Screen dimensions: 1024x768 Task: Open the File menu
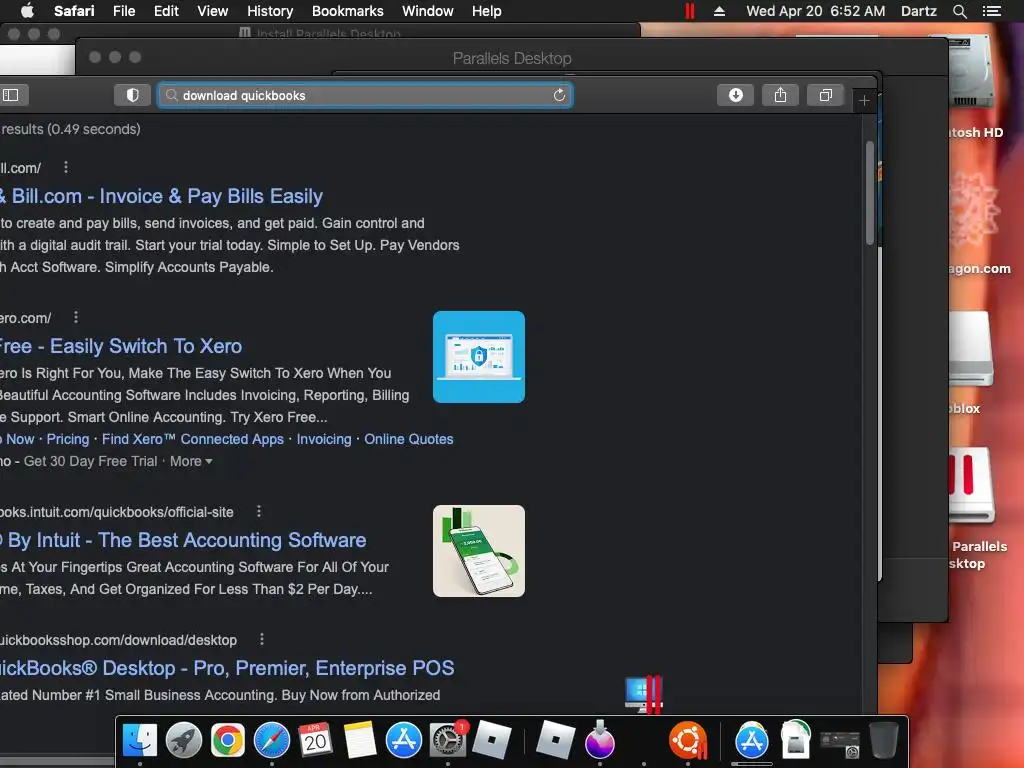124,11
